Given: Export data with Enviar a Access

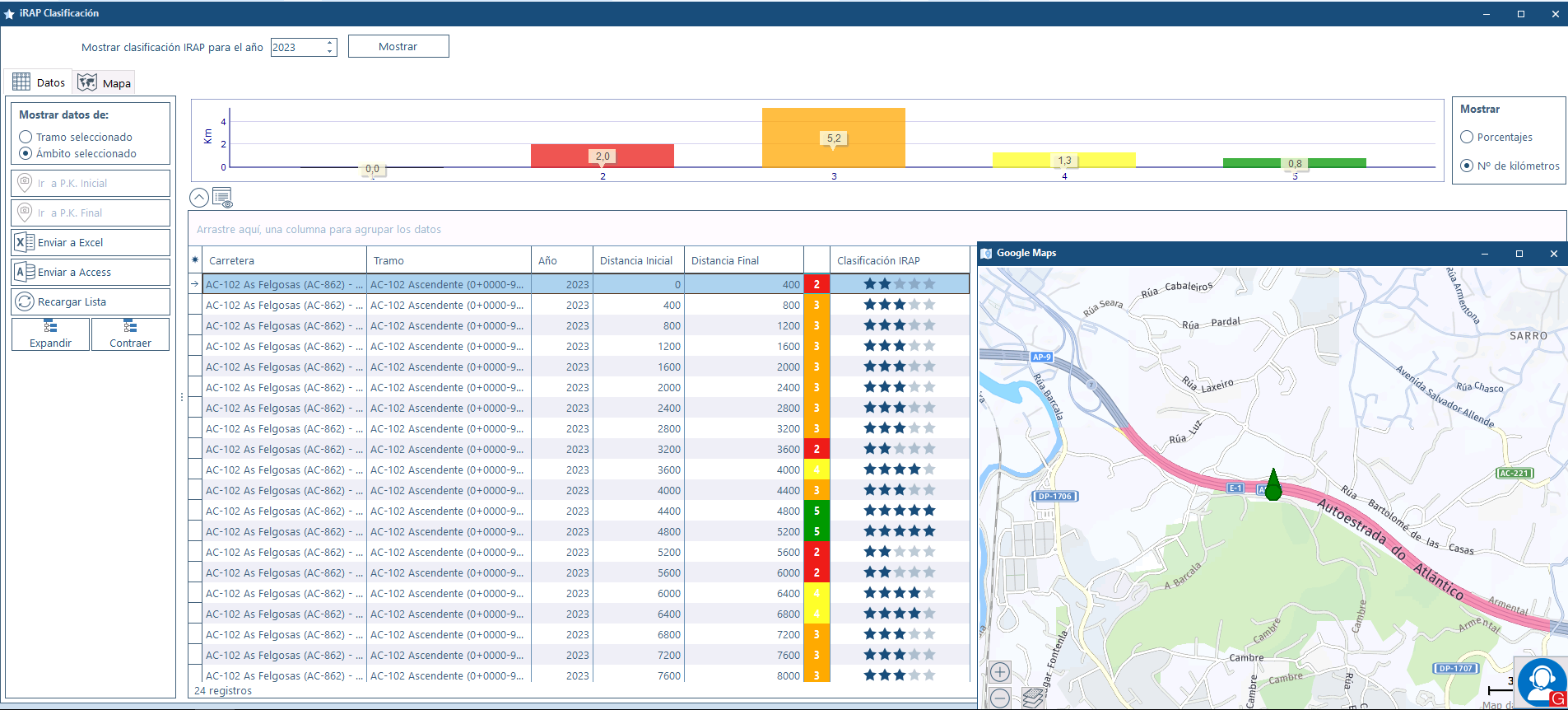Looking at the screenshot, I should [90, 273].
